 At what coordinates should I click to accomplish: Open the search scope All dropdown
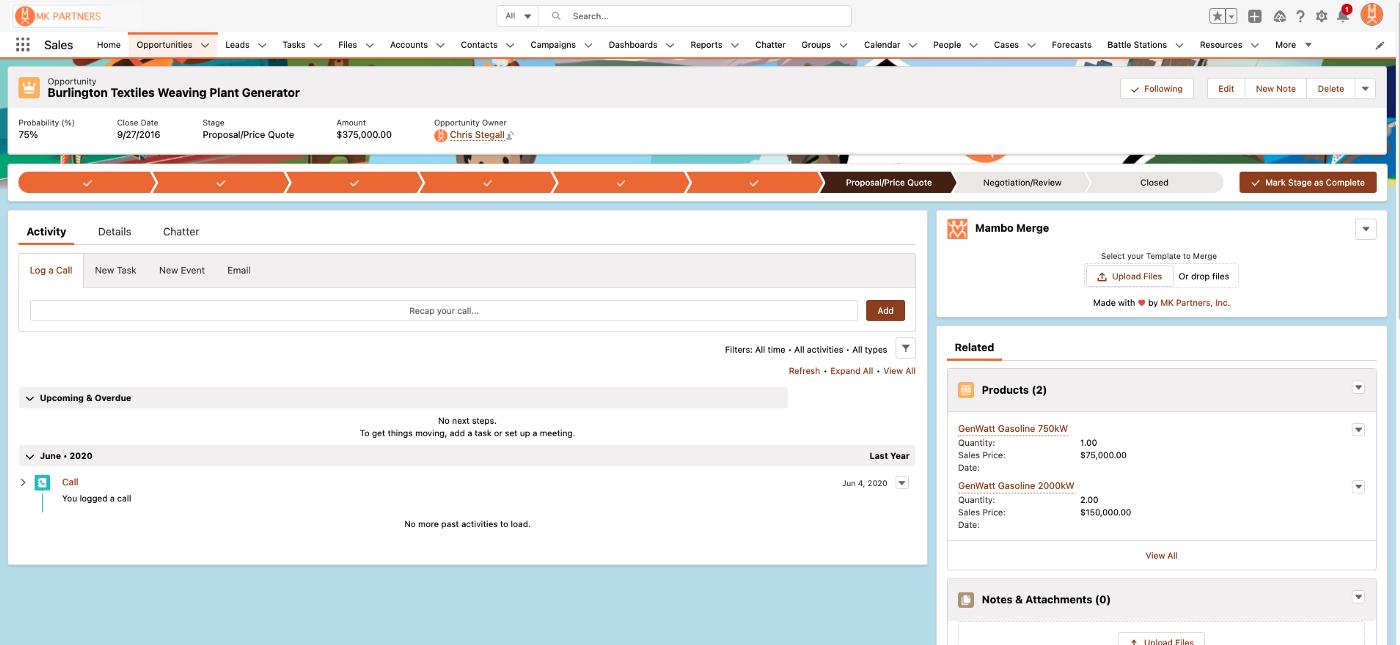pyautogui.click(x=518, y=16)
